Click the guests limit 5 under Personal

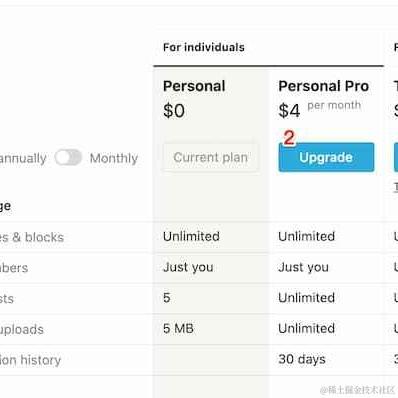point(167,298)
